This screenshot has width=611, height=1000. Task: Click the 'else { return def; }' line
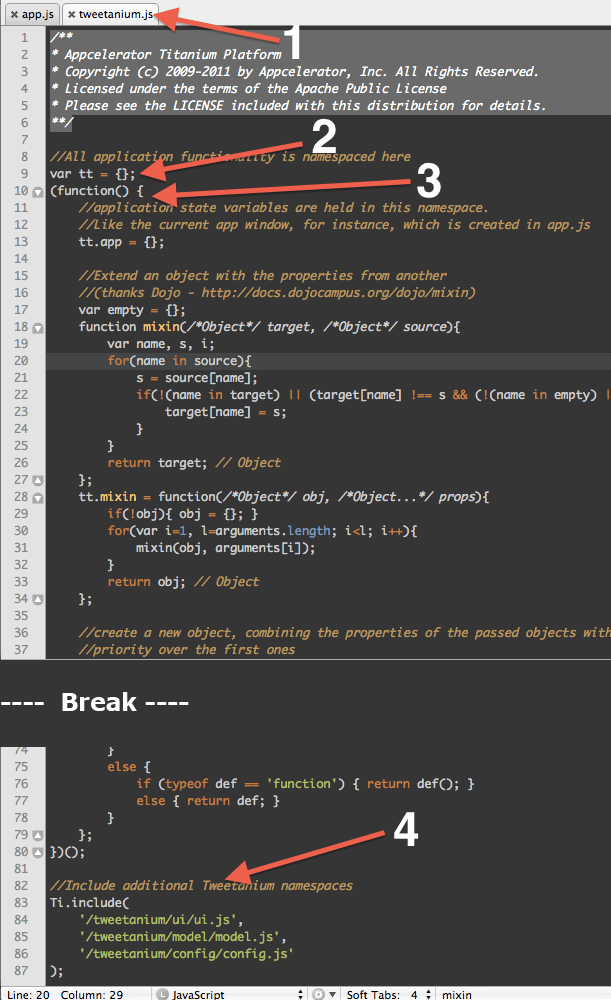[x=208, y=801]
